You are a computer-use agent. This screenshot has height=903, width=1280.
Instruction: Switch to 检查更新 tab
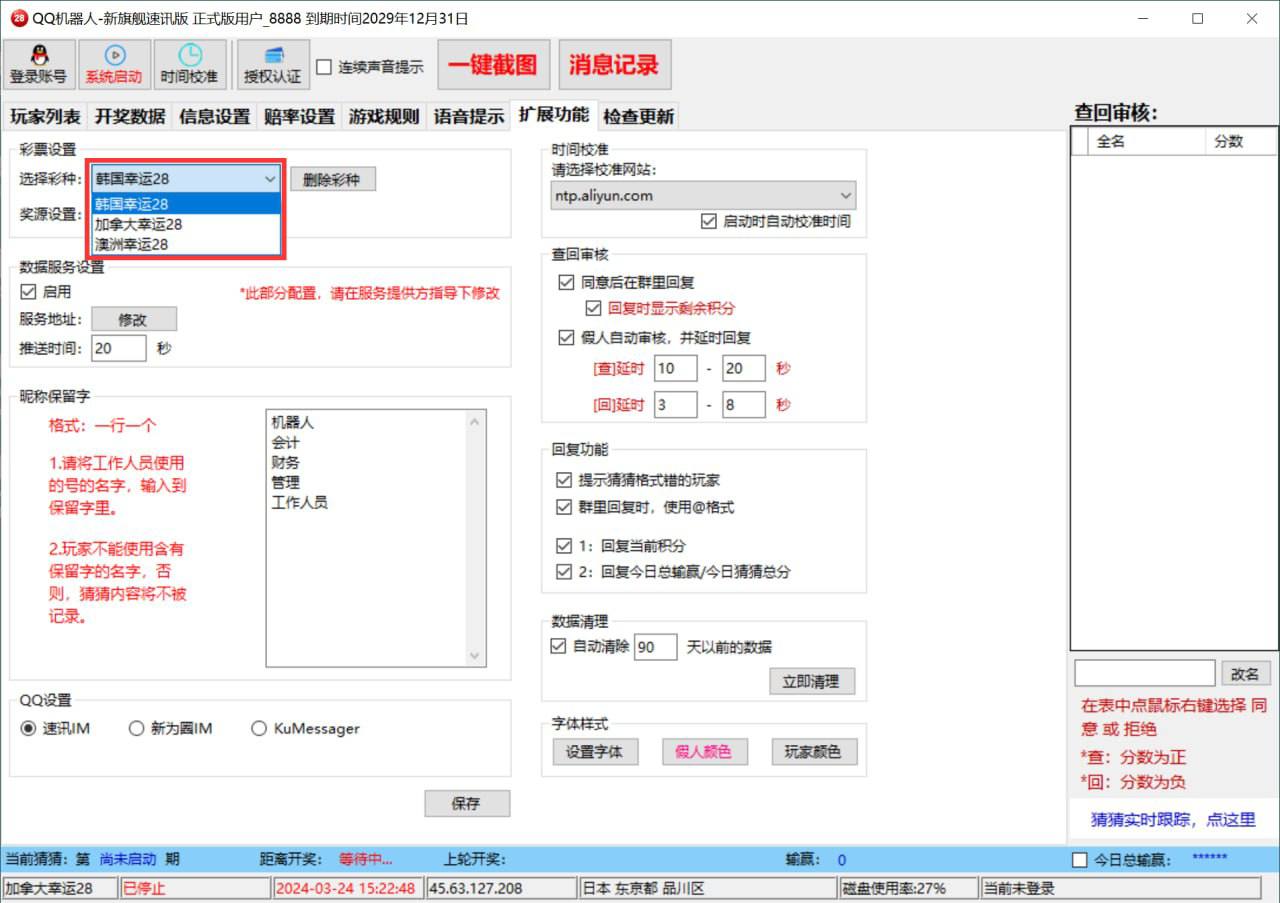point(638,116)
